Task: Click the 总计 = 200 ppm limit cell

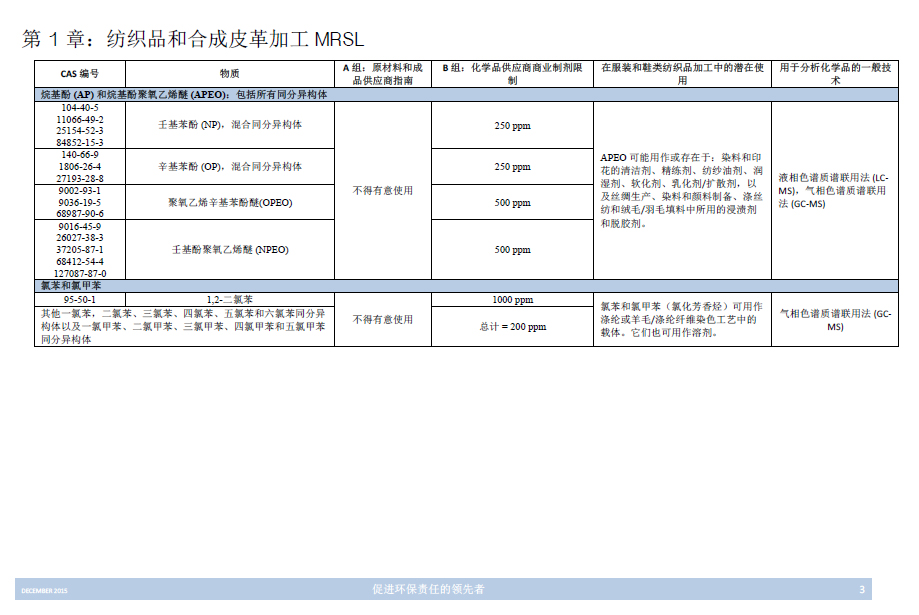Action: coord(512,327)
